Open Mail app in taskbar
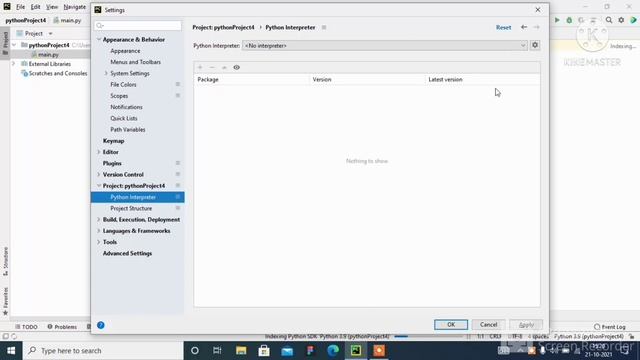 tap(287, 351)
